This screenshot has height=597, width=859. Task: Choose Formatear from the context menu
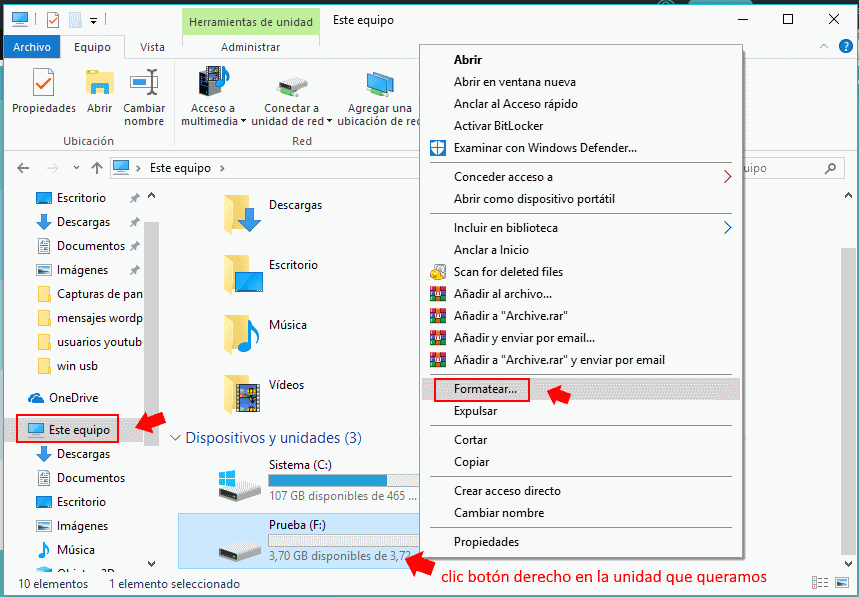pos(484,390)
